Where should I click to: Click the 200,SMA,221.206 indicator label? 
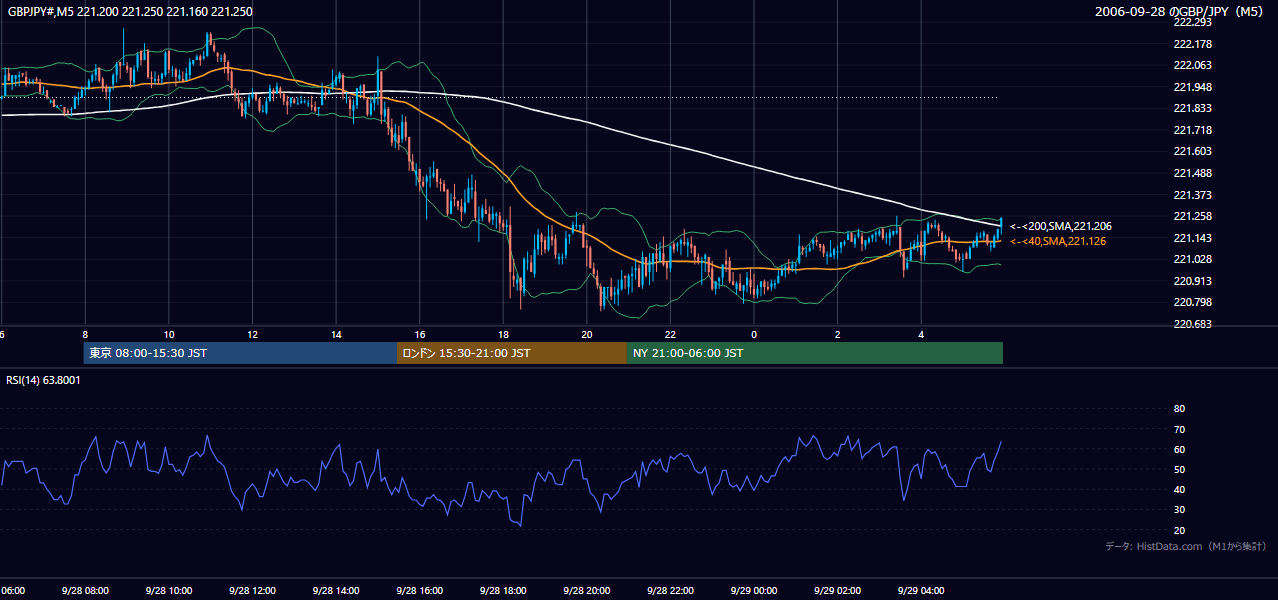1060,227
